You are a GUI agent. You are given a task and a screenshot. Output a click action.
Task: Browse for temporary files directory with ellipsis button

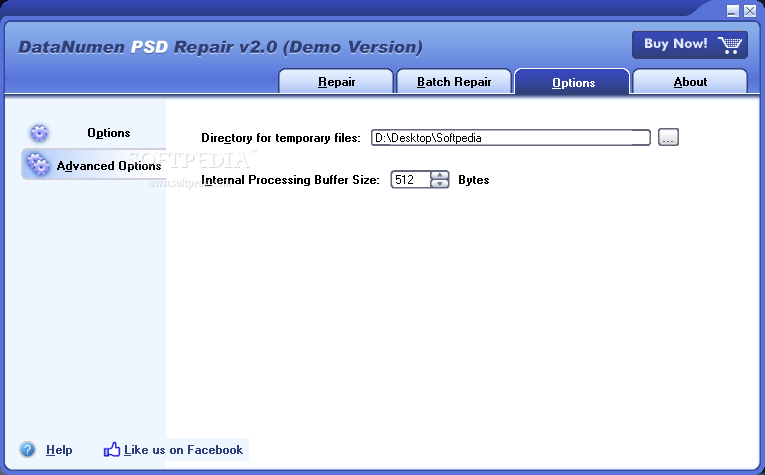coord(668,137)
